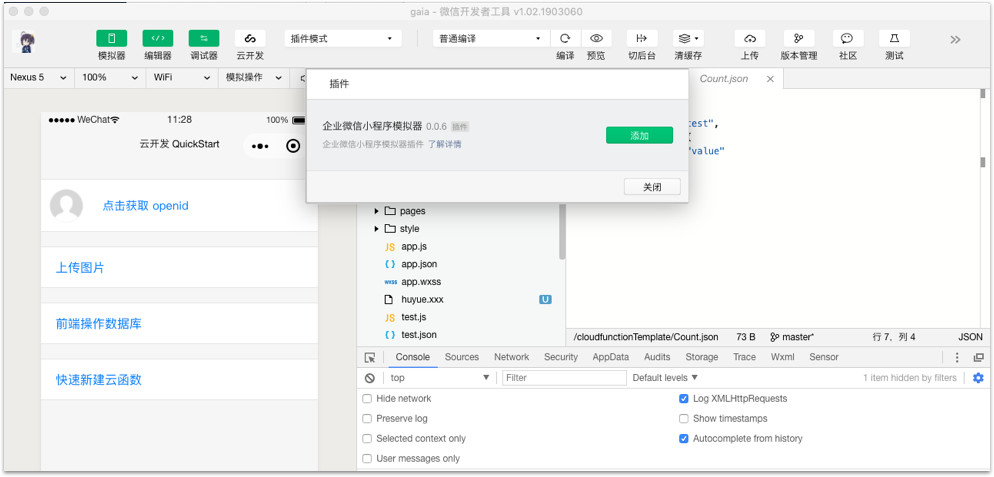Open huyue.xxx in file tree
The width and height of the screenshot is (994, 477).
[422, 299]
